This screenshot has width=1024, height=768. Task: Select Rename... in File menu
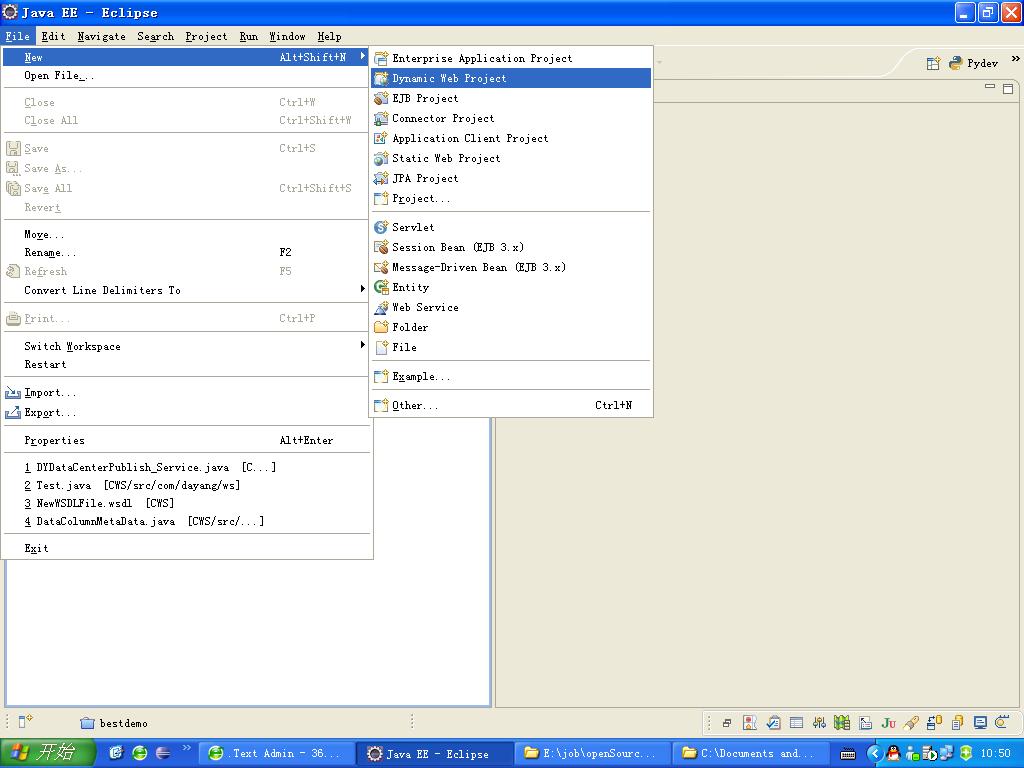tap(186, 253)
